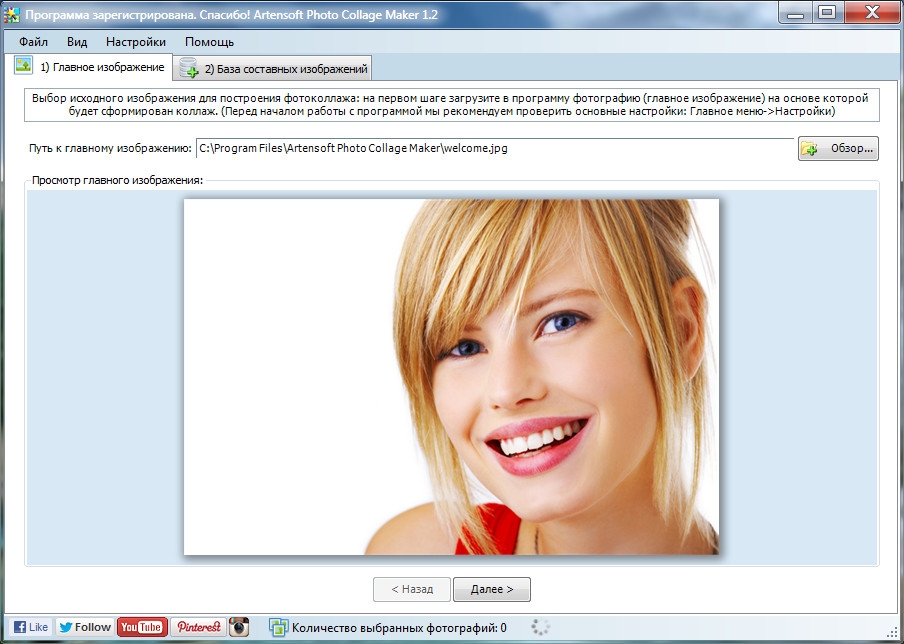Maximize the Photo Collage Maker window
This screenshot has width=904, height=644.
[827, 13]
